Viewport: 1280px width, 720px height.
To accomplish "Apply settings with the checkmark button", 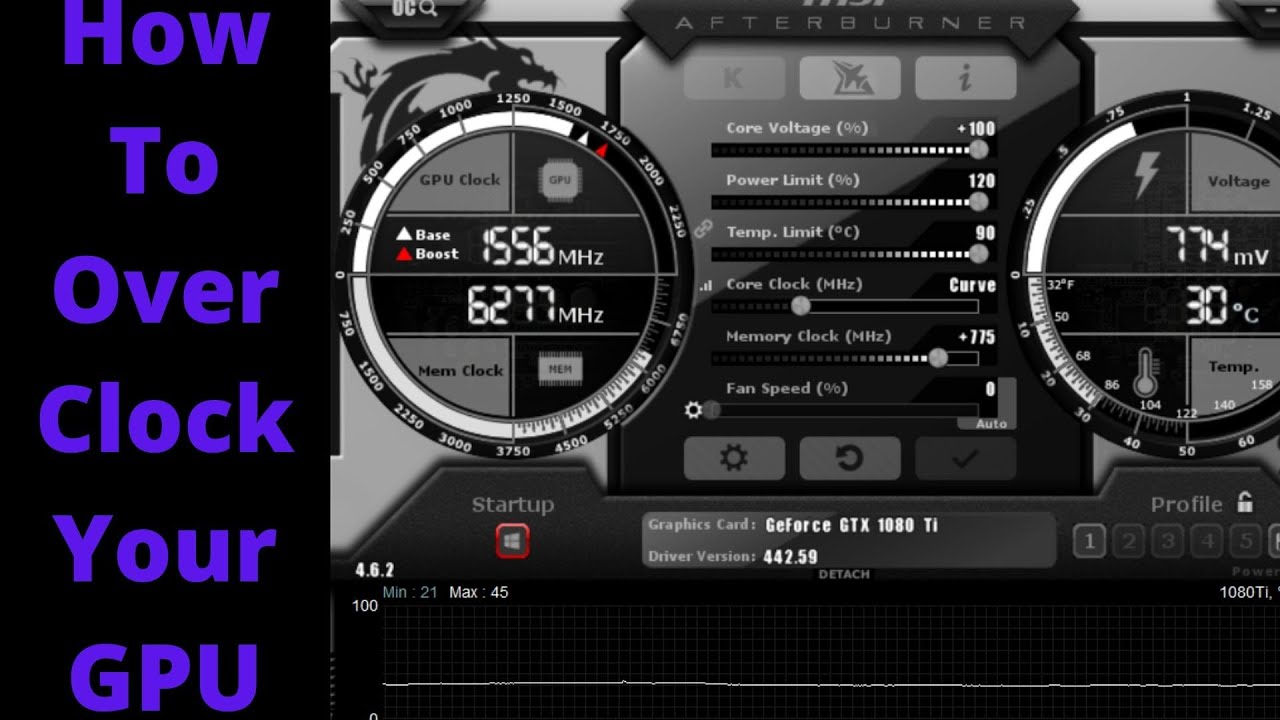I will [966, 459].
